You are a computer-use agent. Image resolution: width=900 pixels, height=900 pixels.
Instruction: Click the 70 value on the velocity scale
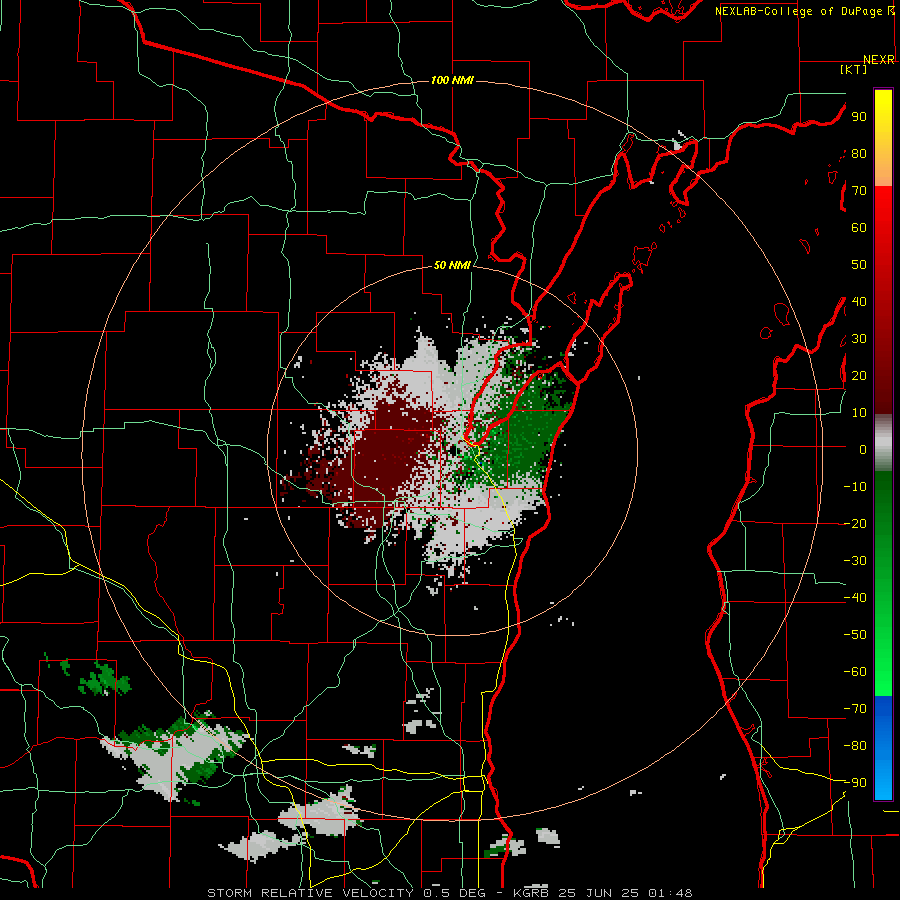coord(859,191)
